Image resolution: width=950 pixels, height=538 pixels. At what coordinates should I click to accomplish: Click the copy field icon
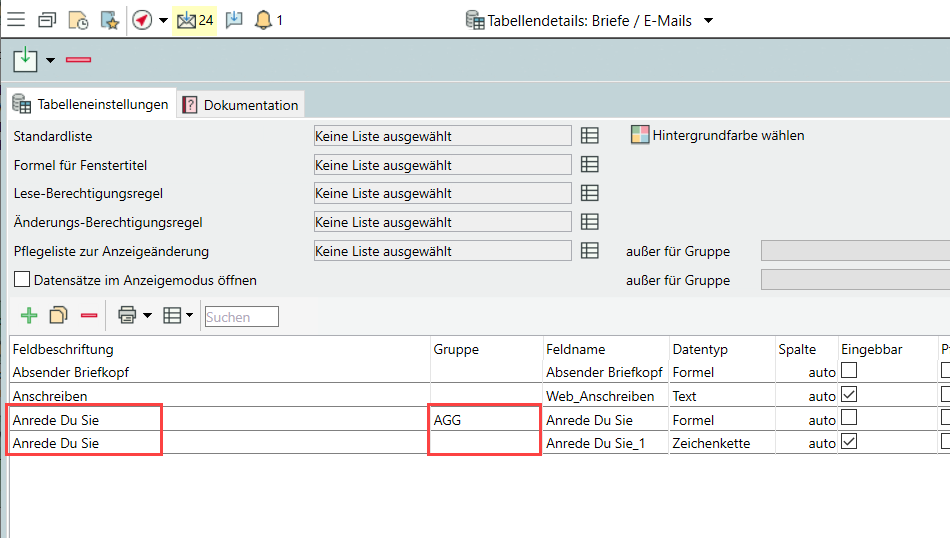(x=59, y=316)
